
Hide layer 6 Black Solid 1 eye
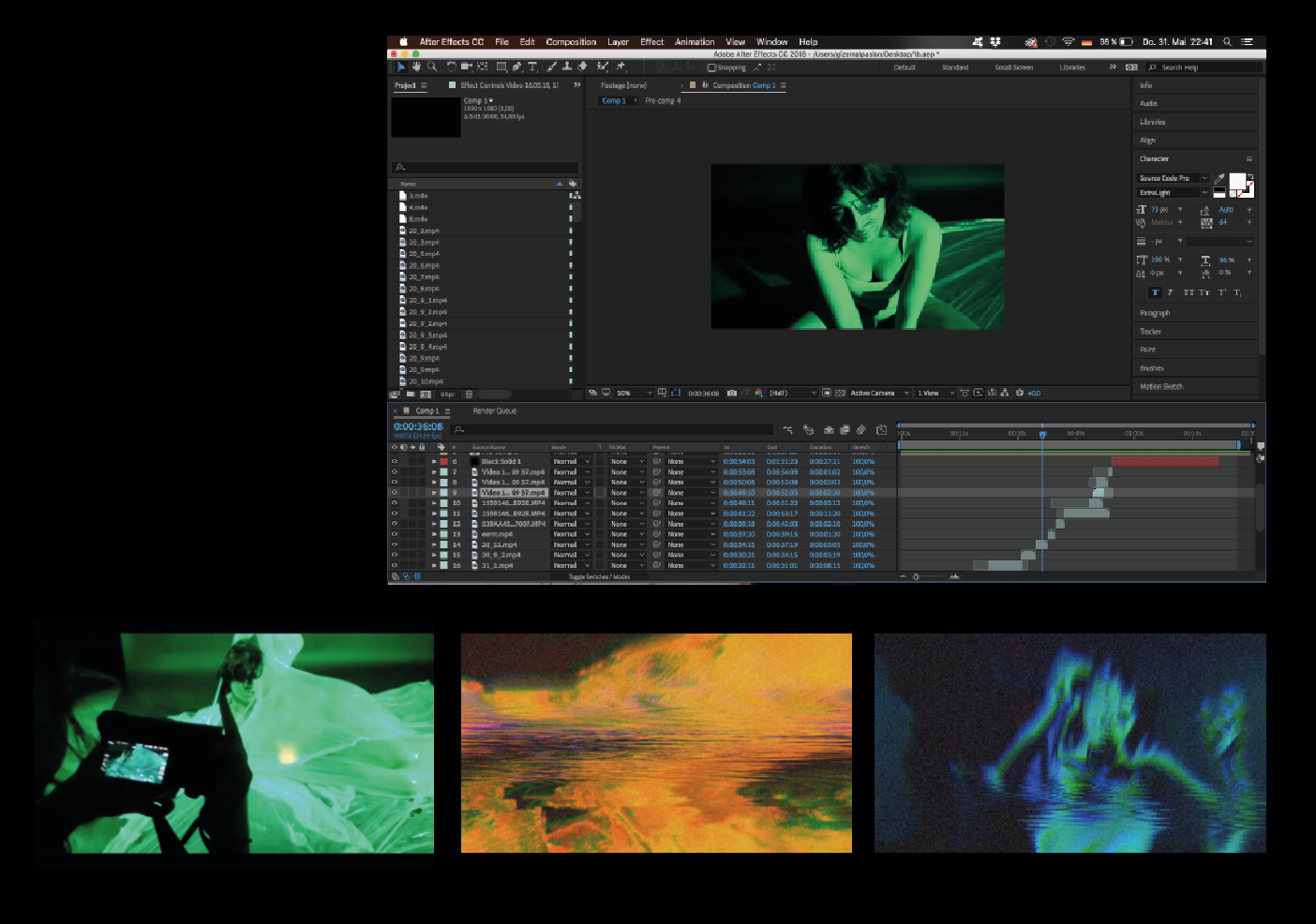click(394, 461)
